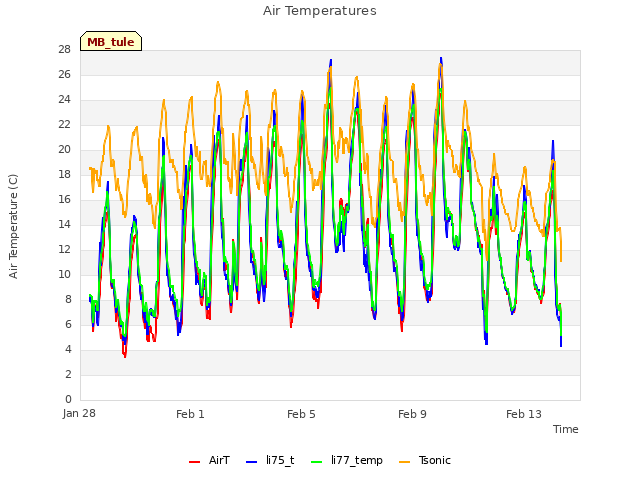Image resolution: width=640 pixels, height=480 pixels.
Task: Click the red AirT legend swatch
Action: [194, 462]
